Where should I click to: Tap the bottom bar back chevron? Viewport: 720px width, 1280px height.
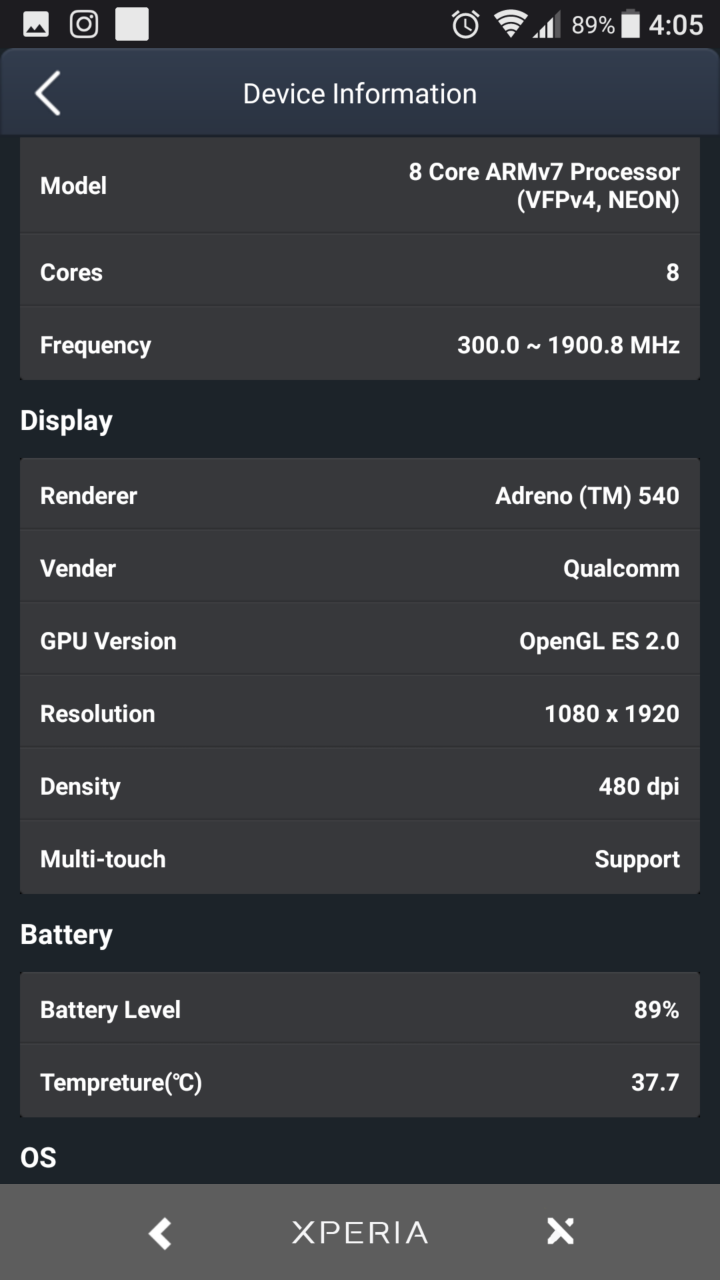click(160, 1232)
